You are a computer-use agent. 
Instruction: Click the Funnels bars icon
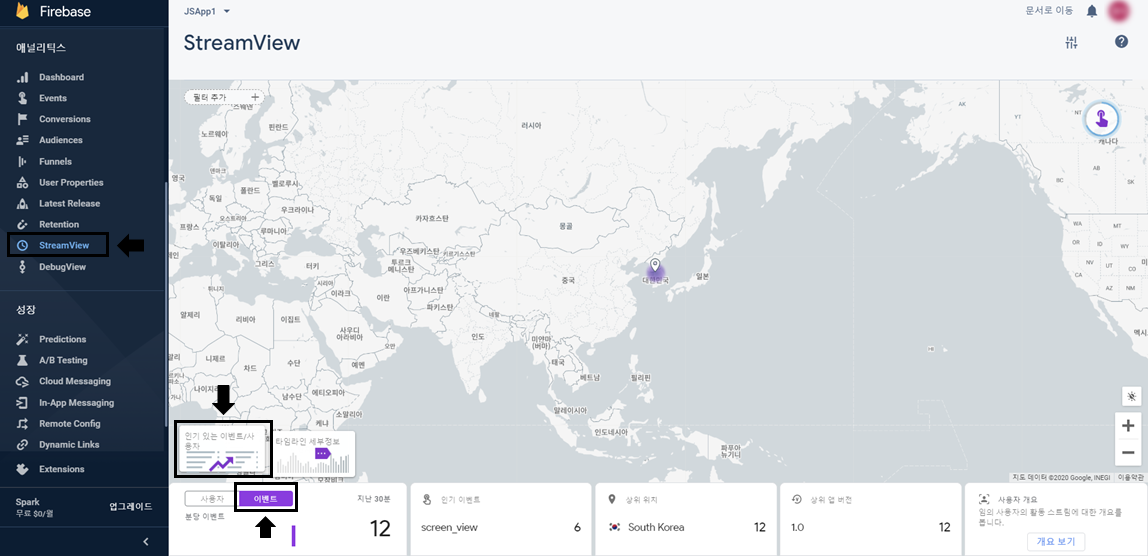(x=23, y=161)
